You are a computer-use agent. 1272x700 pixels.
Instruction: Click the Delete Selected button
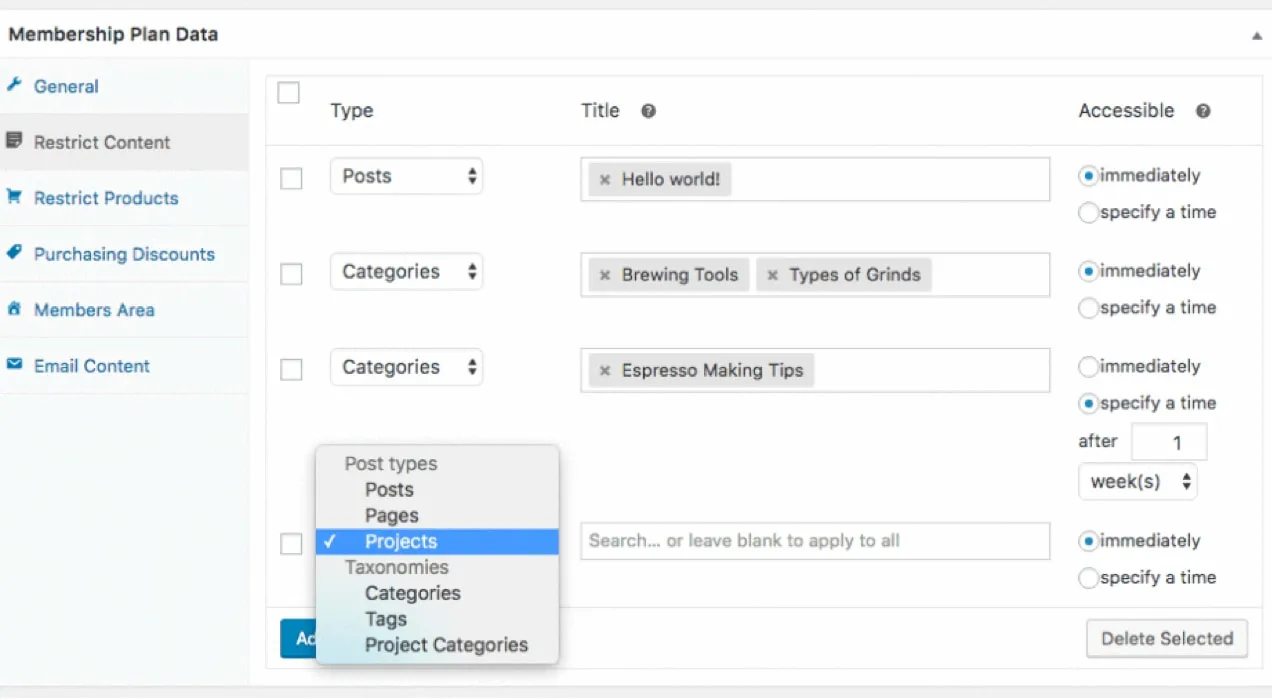[x=1167, y=638]
